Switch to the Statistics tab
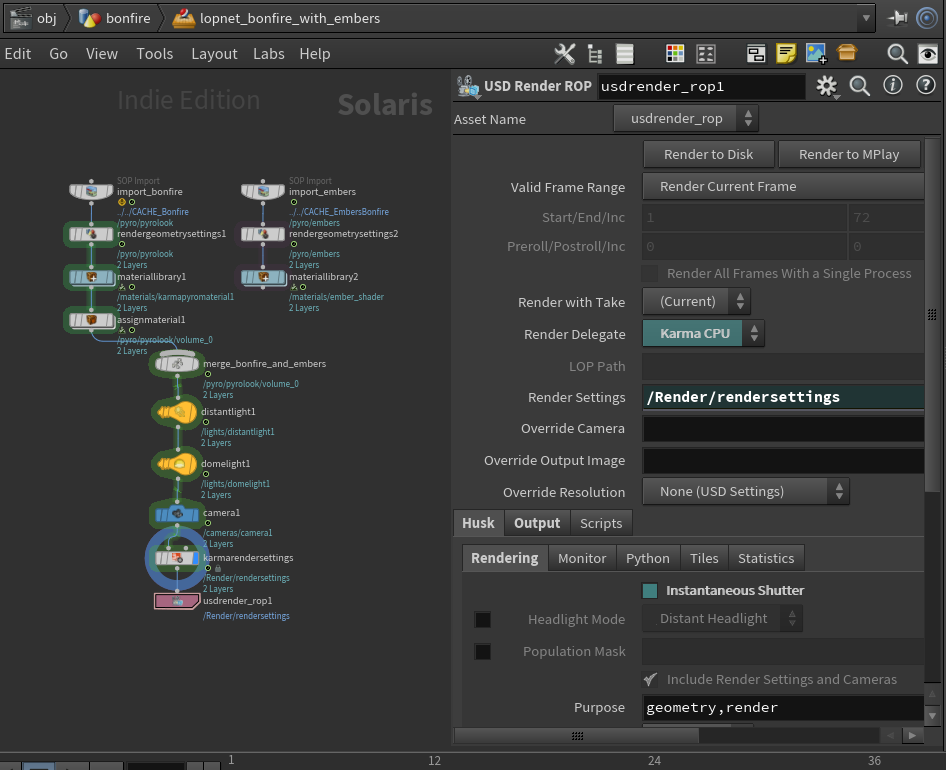 [766, 558]
